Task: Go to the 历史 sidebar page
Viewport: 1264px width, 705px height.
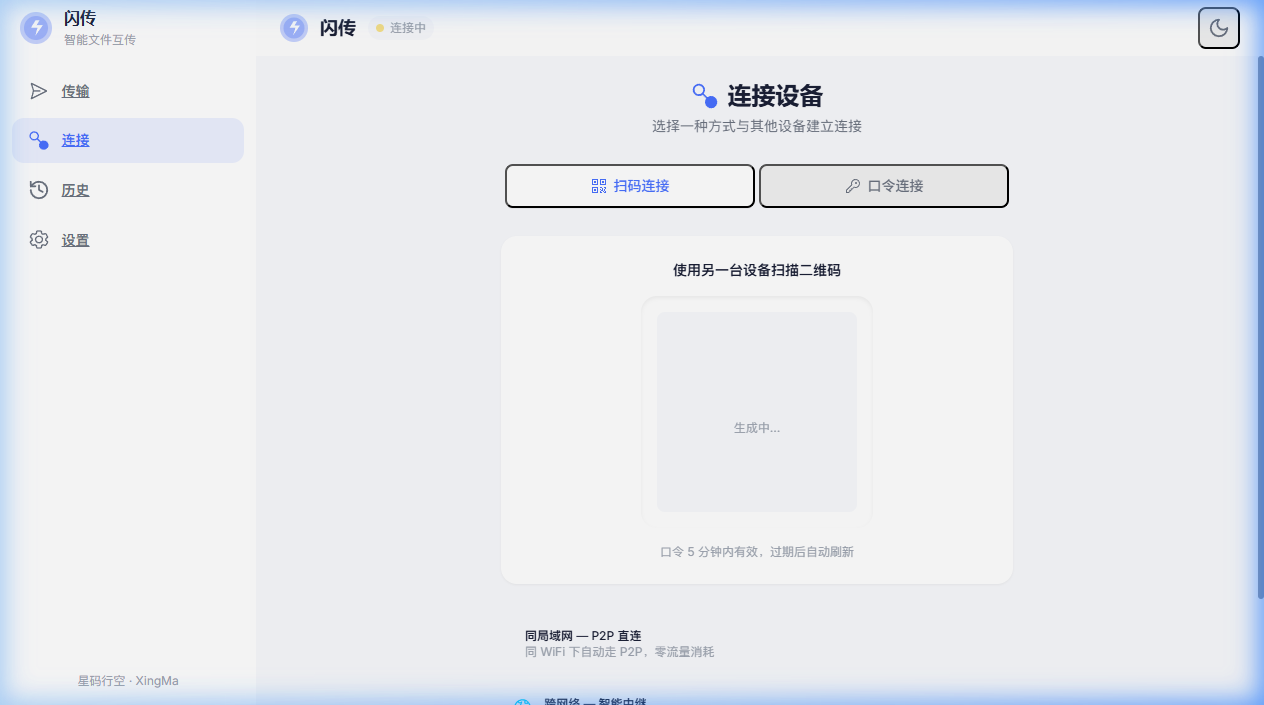Action: [128, 190]
